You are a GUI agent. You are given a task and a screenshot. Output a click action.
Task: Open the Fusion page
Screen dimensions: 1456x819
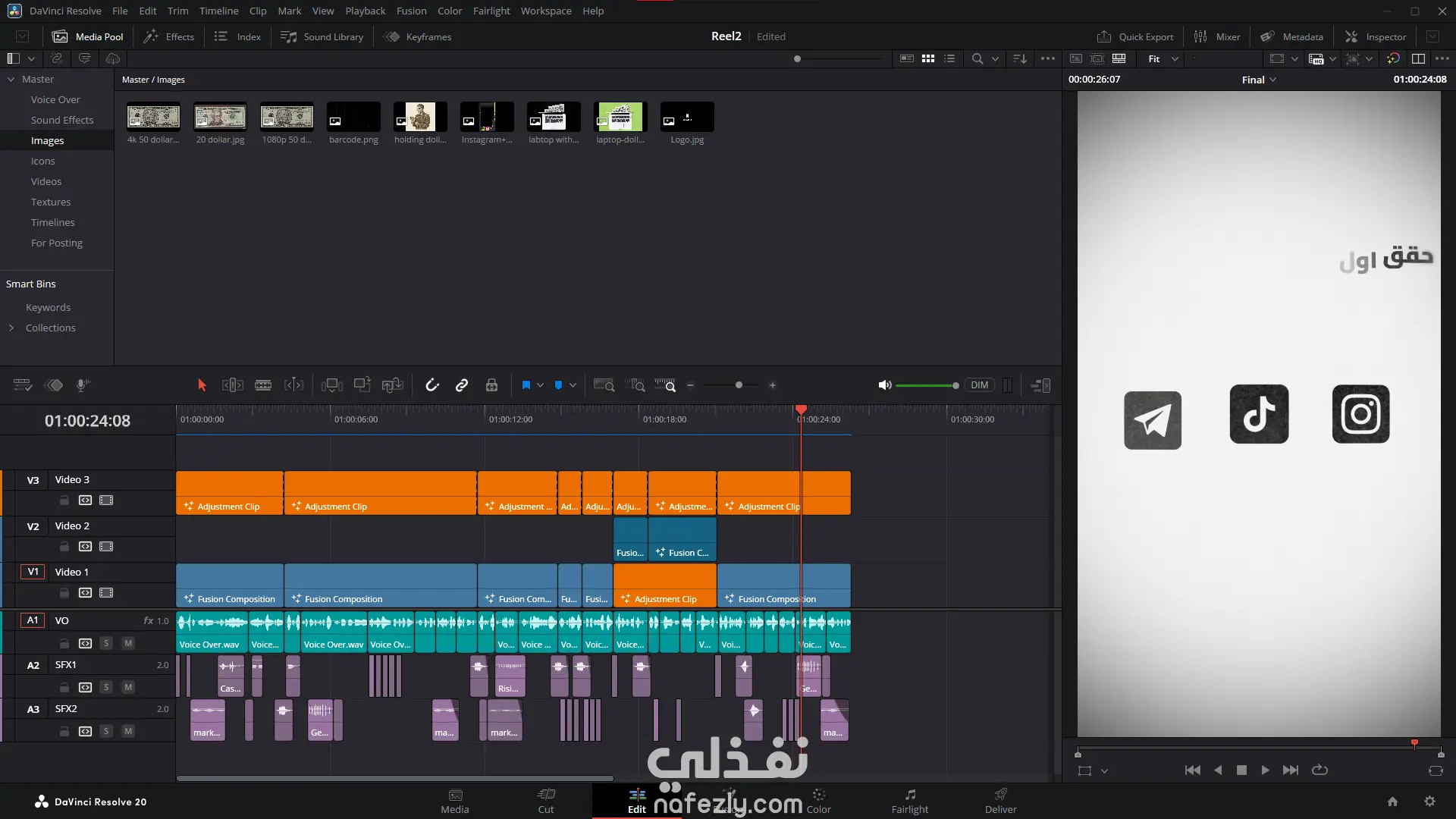(728, 801)
